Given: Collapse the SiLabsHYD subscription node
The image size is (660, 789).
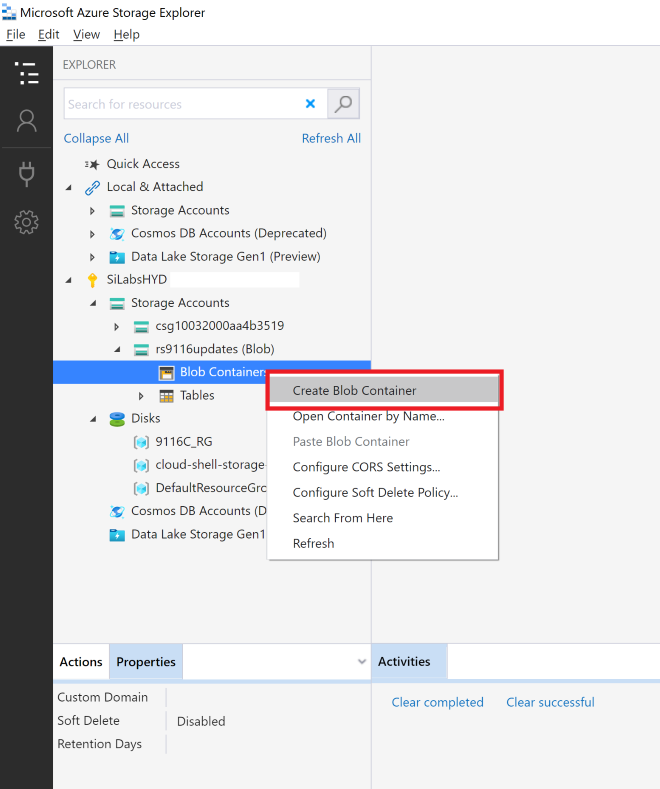Looking at the screenshot, I should (x=69, y=280).
